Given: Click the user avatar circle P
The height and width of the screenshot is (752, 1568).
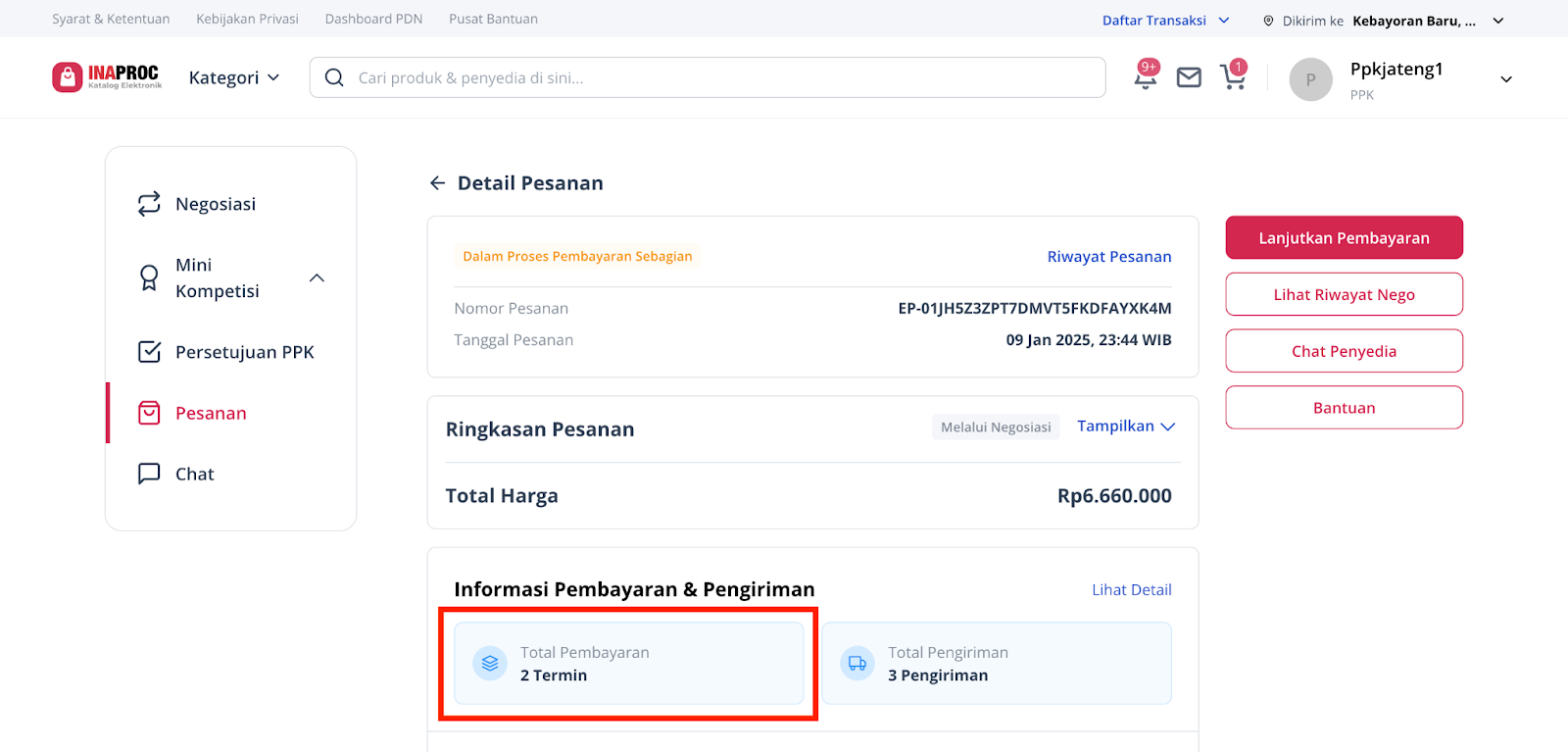Looking at the screenshot, I should (x=1310, y=79).
